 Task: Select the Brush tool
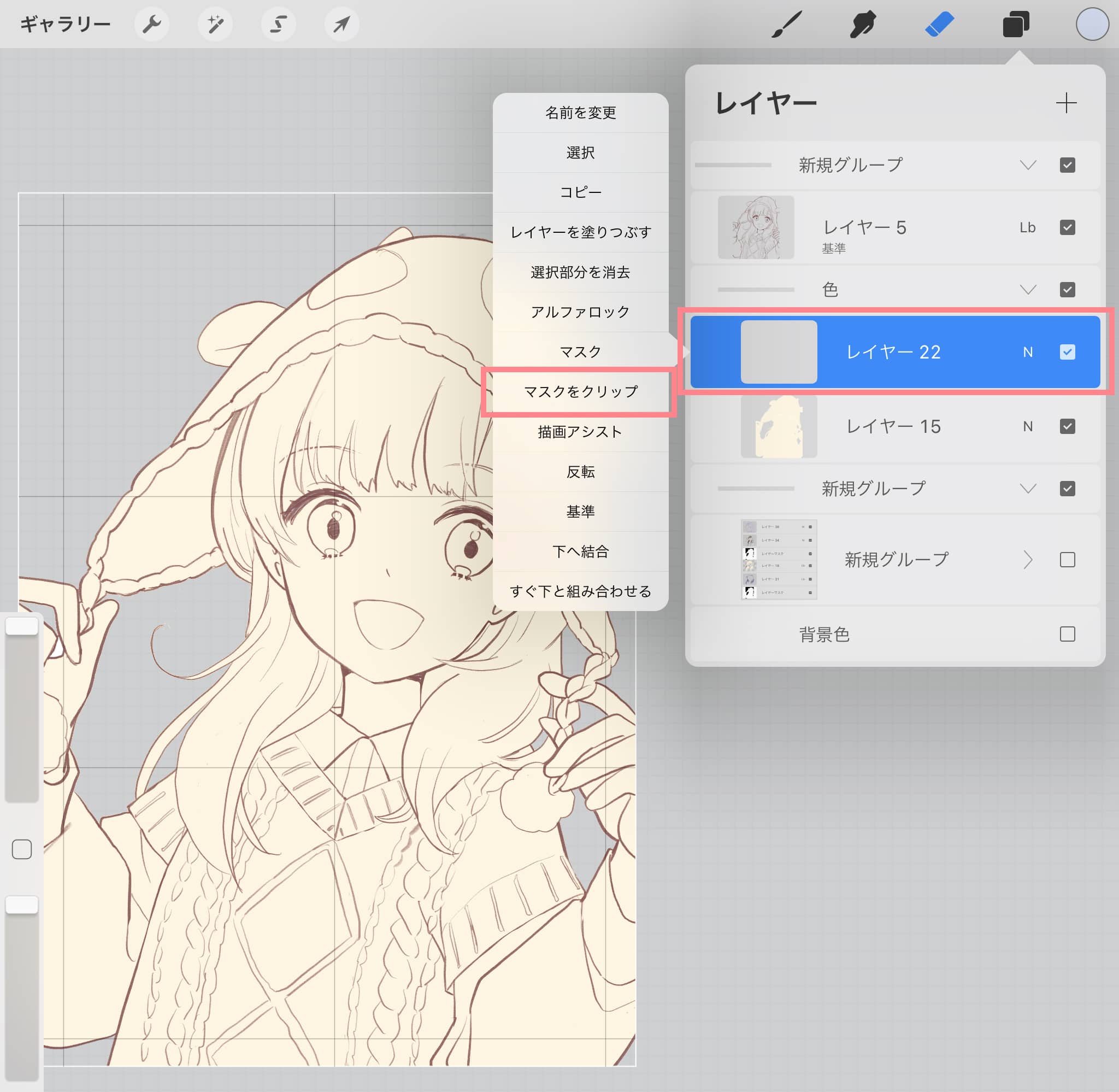(x=786, y=25)
